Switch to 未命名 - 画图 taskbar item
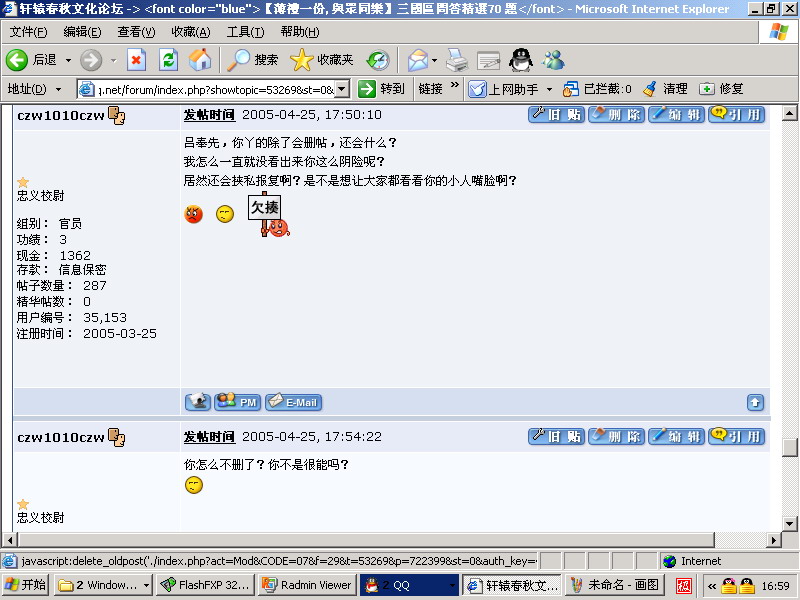The image size is (800, 600). (615, 585)
